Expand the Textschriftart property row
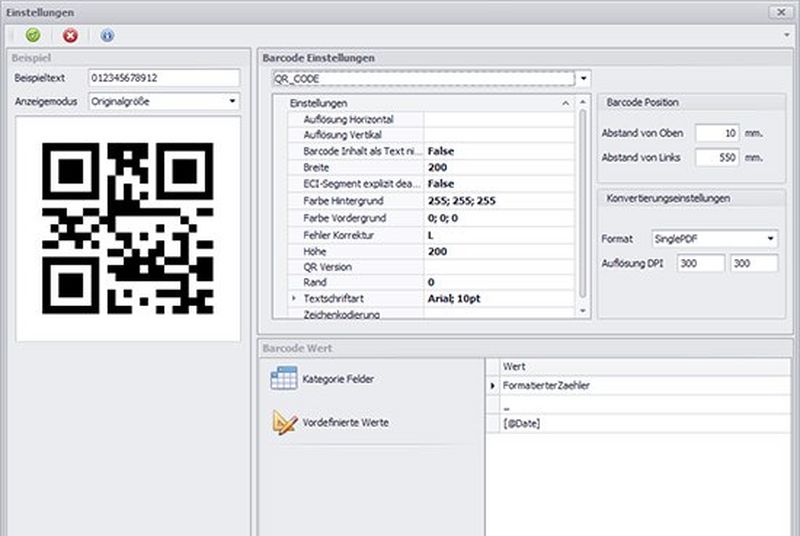 pyautogui.click(x=294, y=299)
